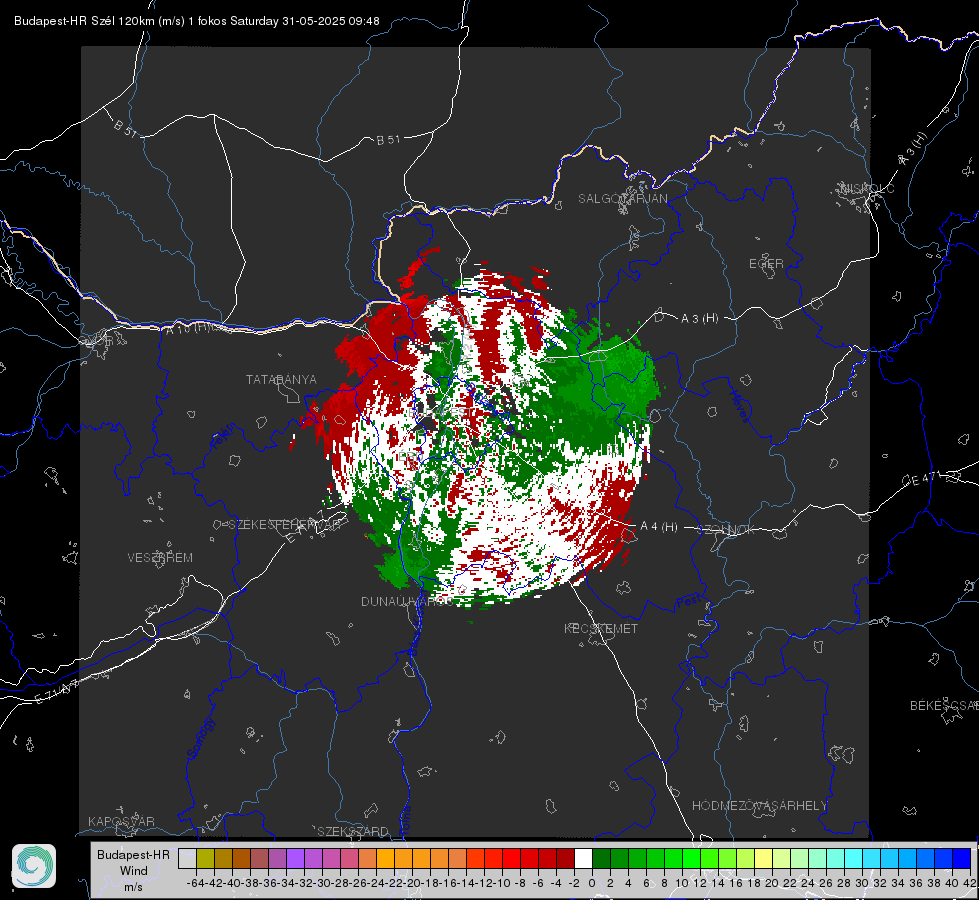Pick the olive -64 to -42 legend swatch
Viewport: 979px width, 900px height.
(x=205, y=858)
